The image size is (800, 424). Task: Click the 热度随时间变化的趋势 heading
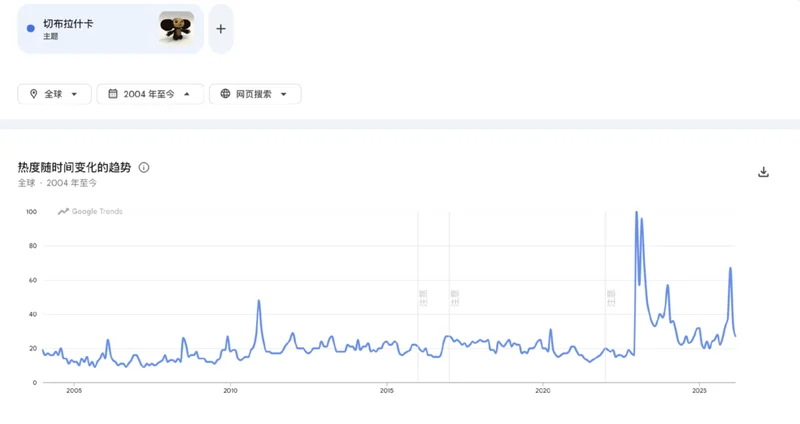click(74, 167)
